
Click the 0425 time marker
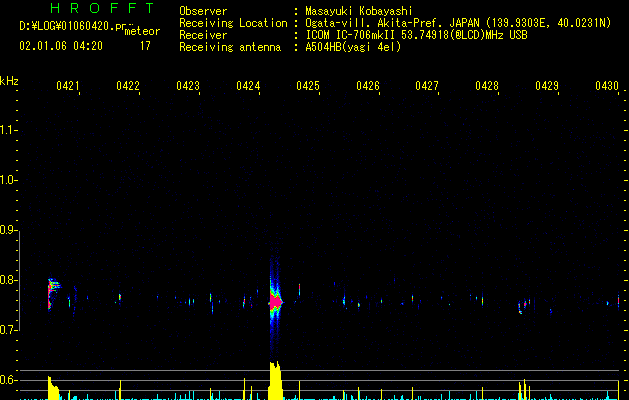(x=308, y=86)
